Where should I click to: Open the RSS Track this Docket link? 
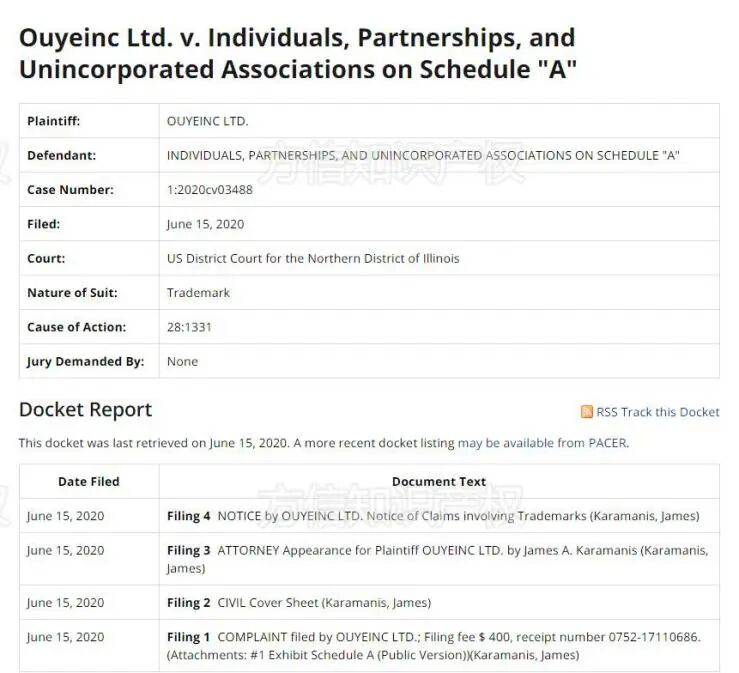click(657, 412)
